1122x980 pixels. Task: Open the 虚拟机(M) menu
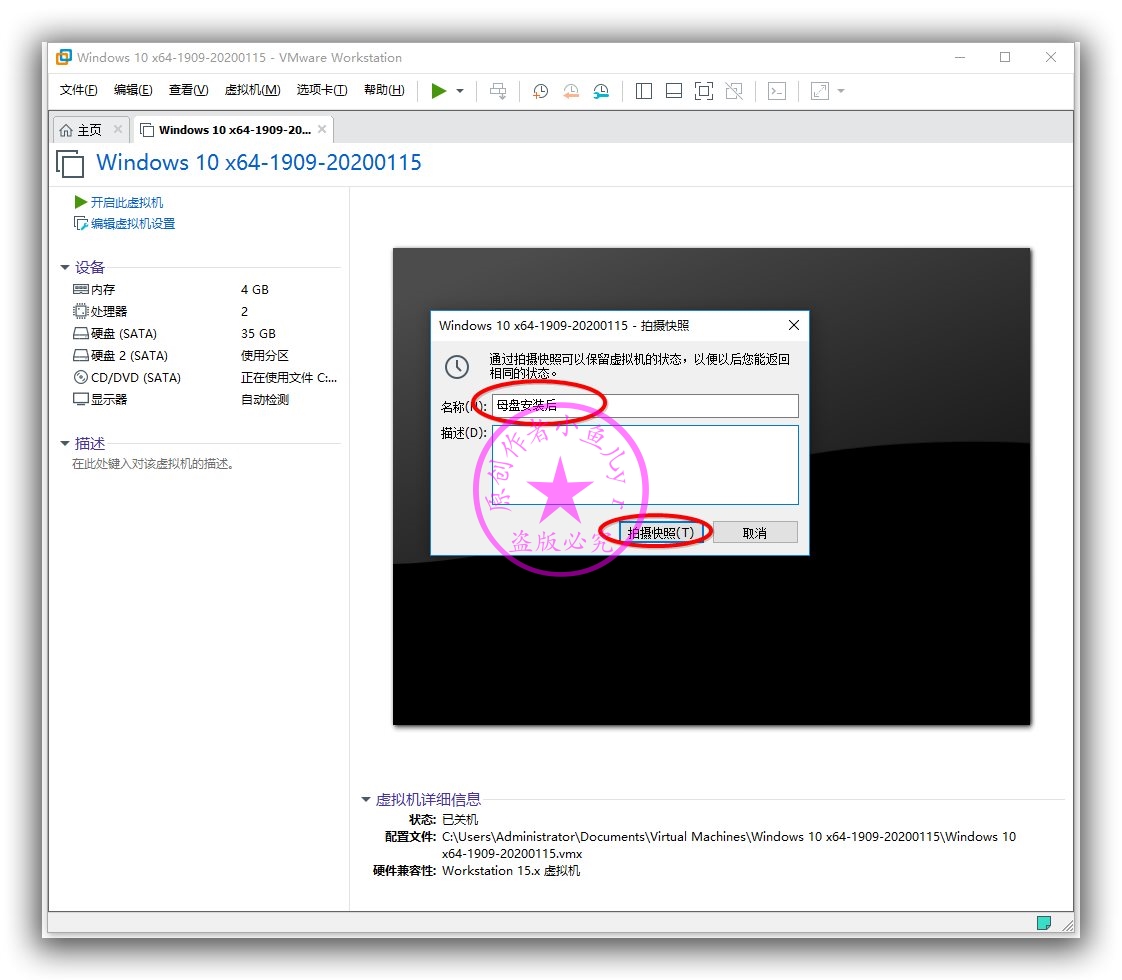253,89
